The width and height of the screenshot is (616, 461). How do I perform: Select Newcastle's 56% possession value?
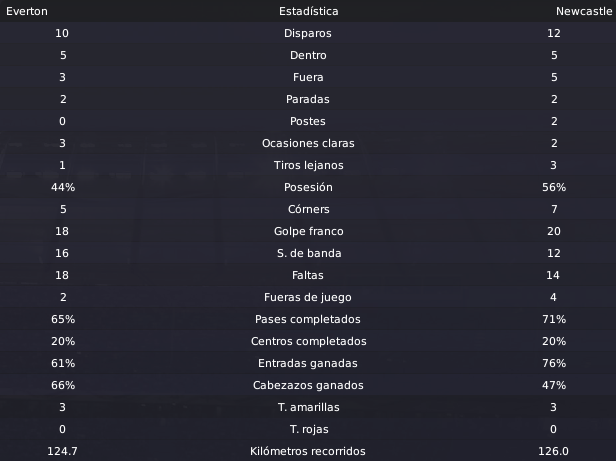[x=554, y=187]
